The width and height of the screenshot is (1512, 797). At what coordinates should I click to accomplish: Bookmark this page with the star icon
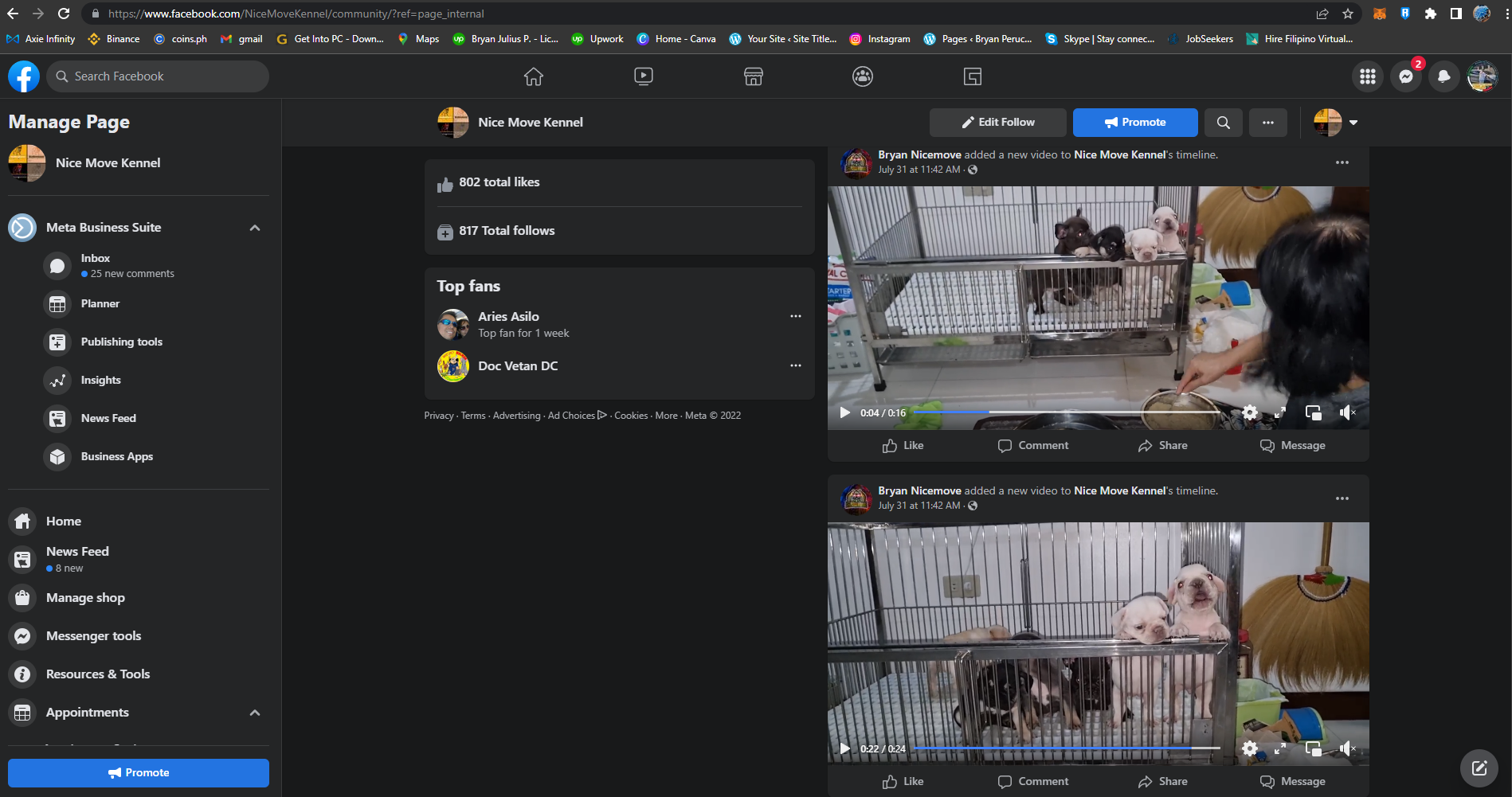pos(1348,14)
